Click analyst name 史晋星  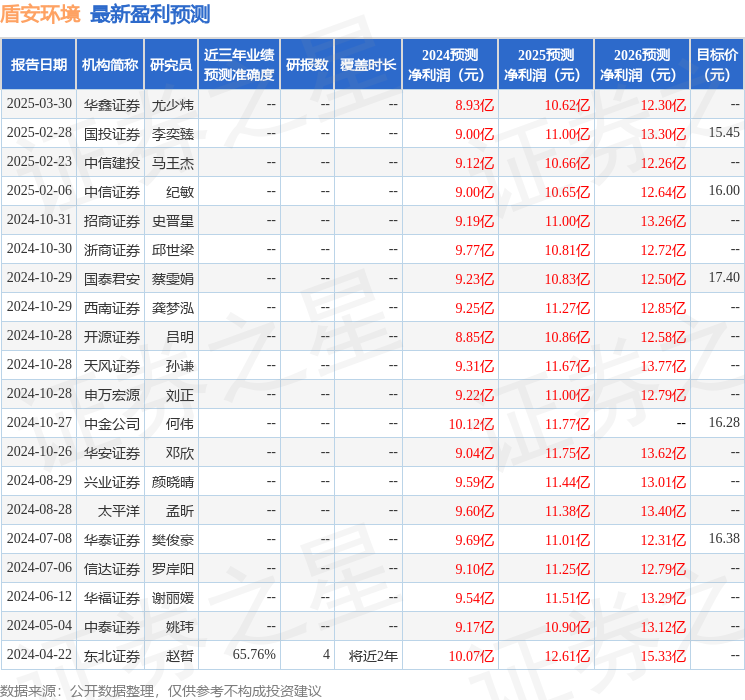click(172, 221)
